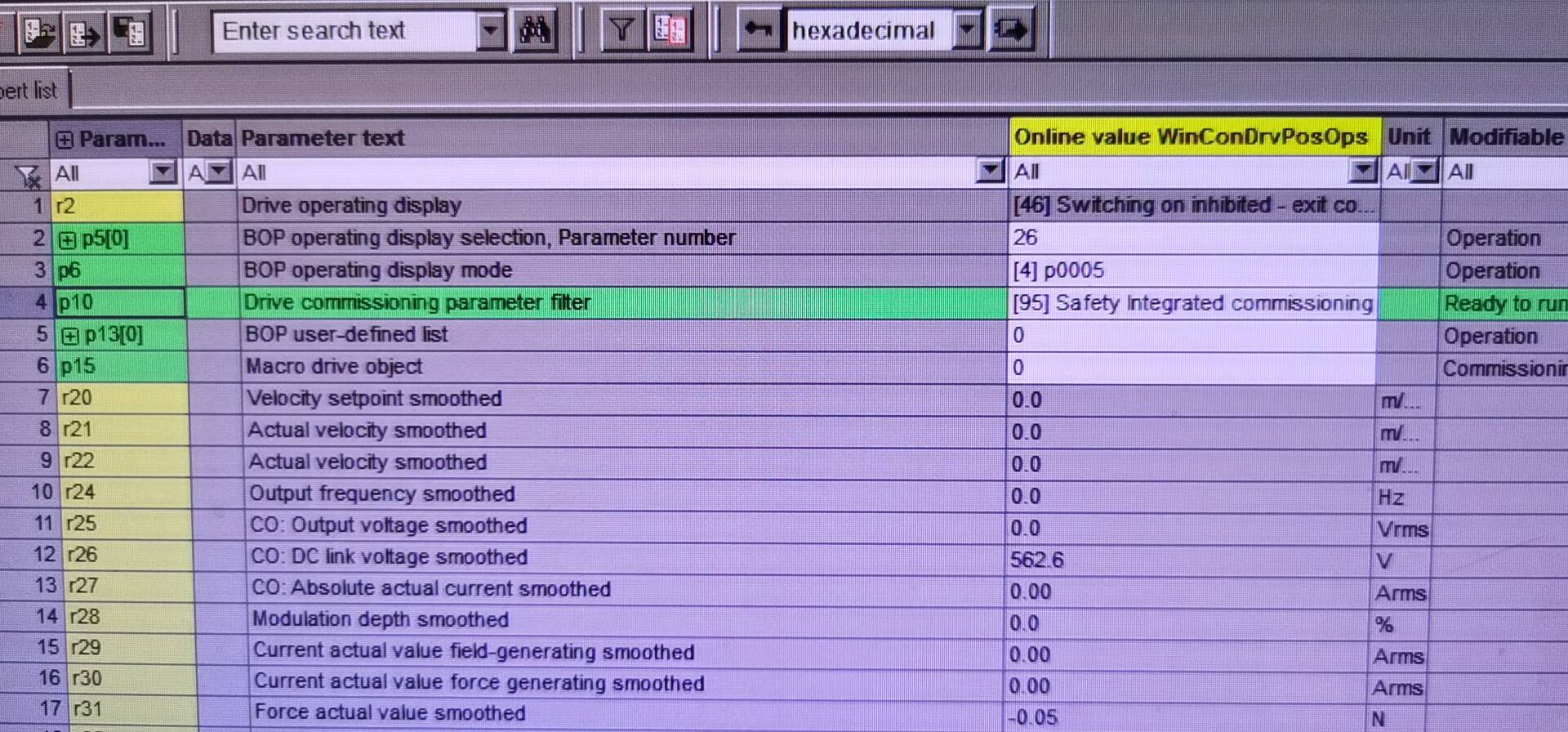Click the right arrow icon after hexadecimal
This screenshot has width=1568, height=732.
click(x=1011, y=30)
